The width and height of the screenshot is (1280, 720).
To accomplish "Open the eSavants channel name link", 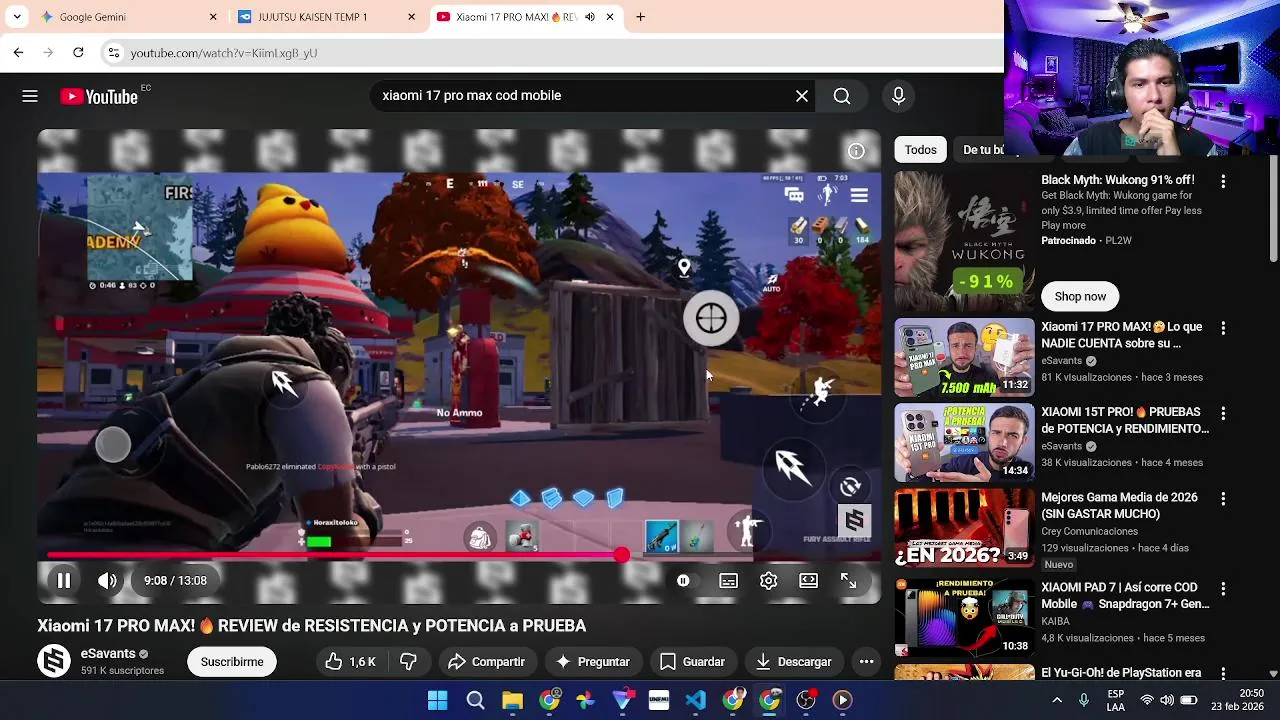I will [107, 653].
